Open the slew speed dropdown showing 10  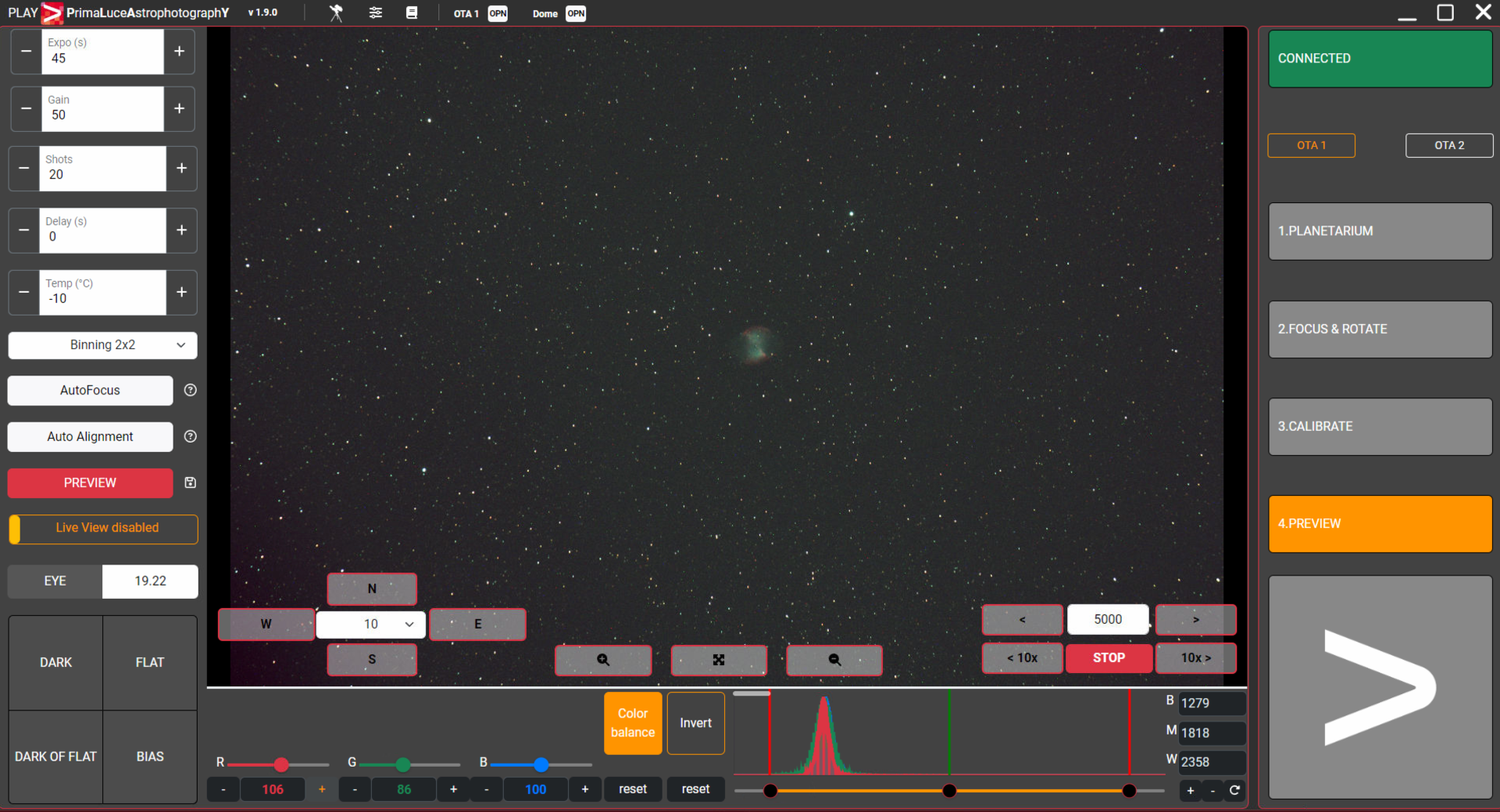[x=371, y=624]
